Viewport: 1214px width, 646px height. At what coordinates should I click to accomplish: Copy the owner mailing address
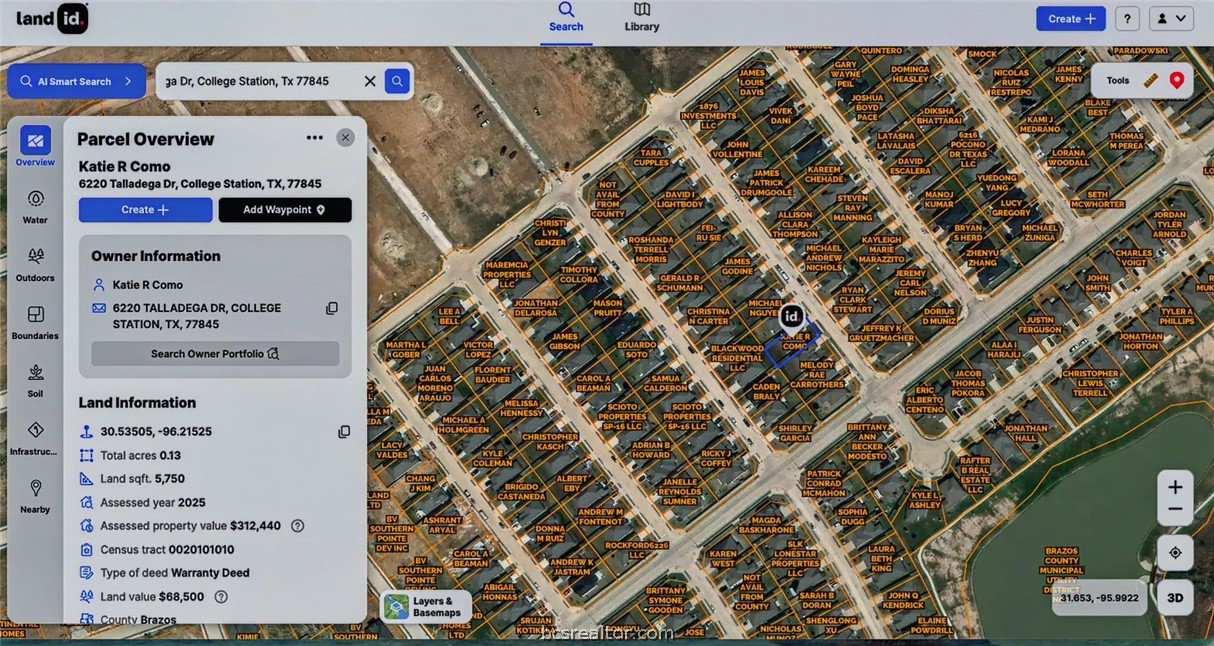pos(332,308)
